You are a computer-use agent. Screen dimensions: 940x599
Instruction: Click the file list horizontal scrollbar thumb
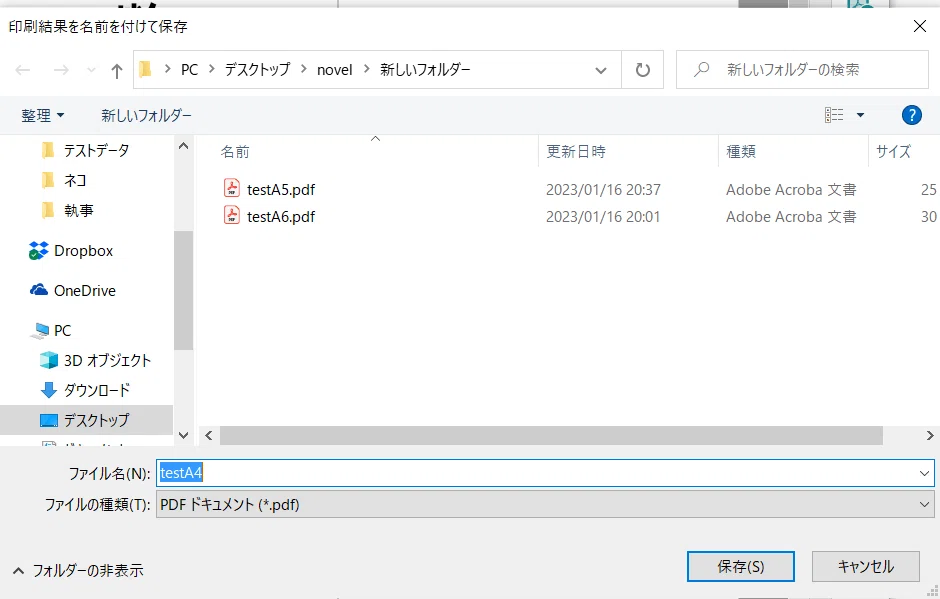coord(552,435)
